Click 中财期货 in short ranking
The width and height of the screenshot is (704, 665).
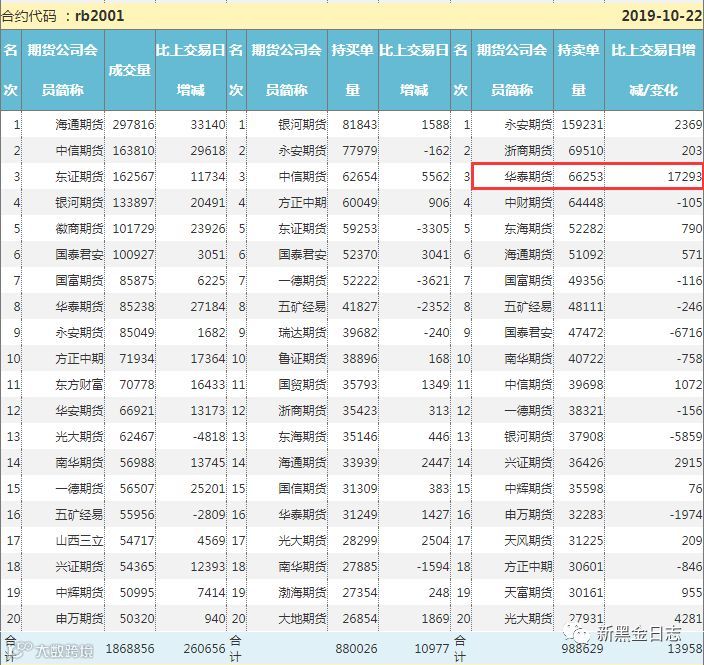tap(528, 203)
